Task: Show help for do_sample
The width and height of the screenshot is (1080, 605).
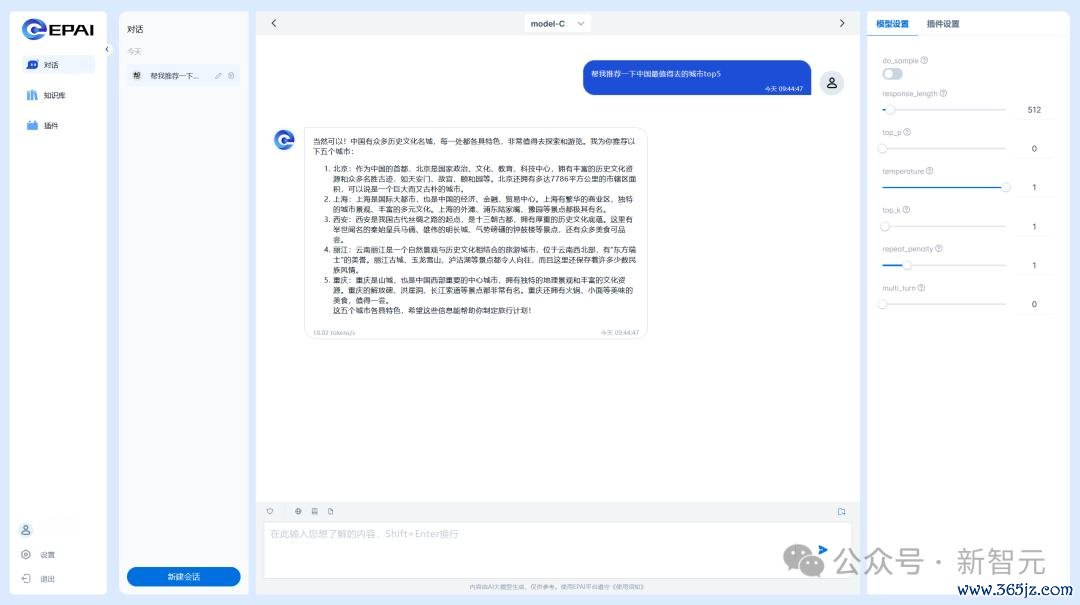Action: [x=924, y=61]
